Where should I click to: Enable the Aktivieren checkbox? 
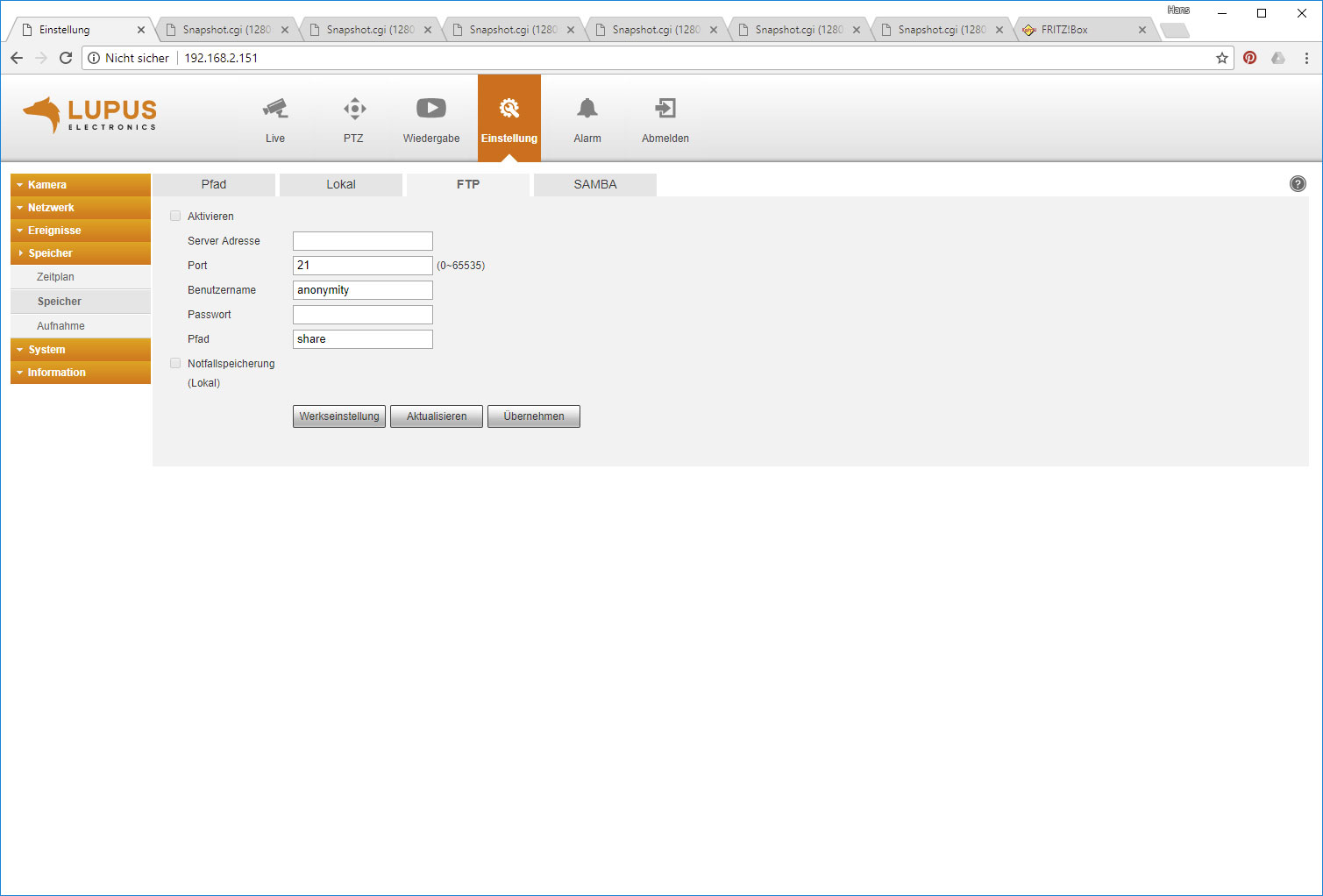point(175,217)
